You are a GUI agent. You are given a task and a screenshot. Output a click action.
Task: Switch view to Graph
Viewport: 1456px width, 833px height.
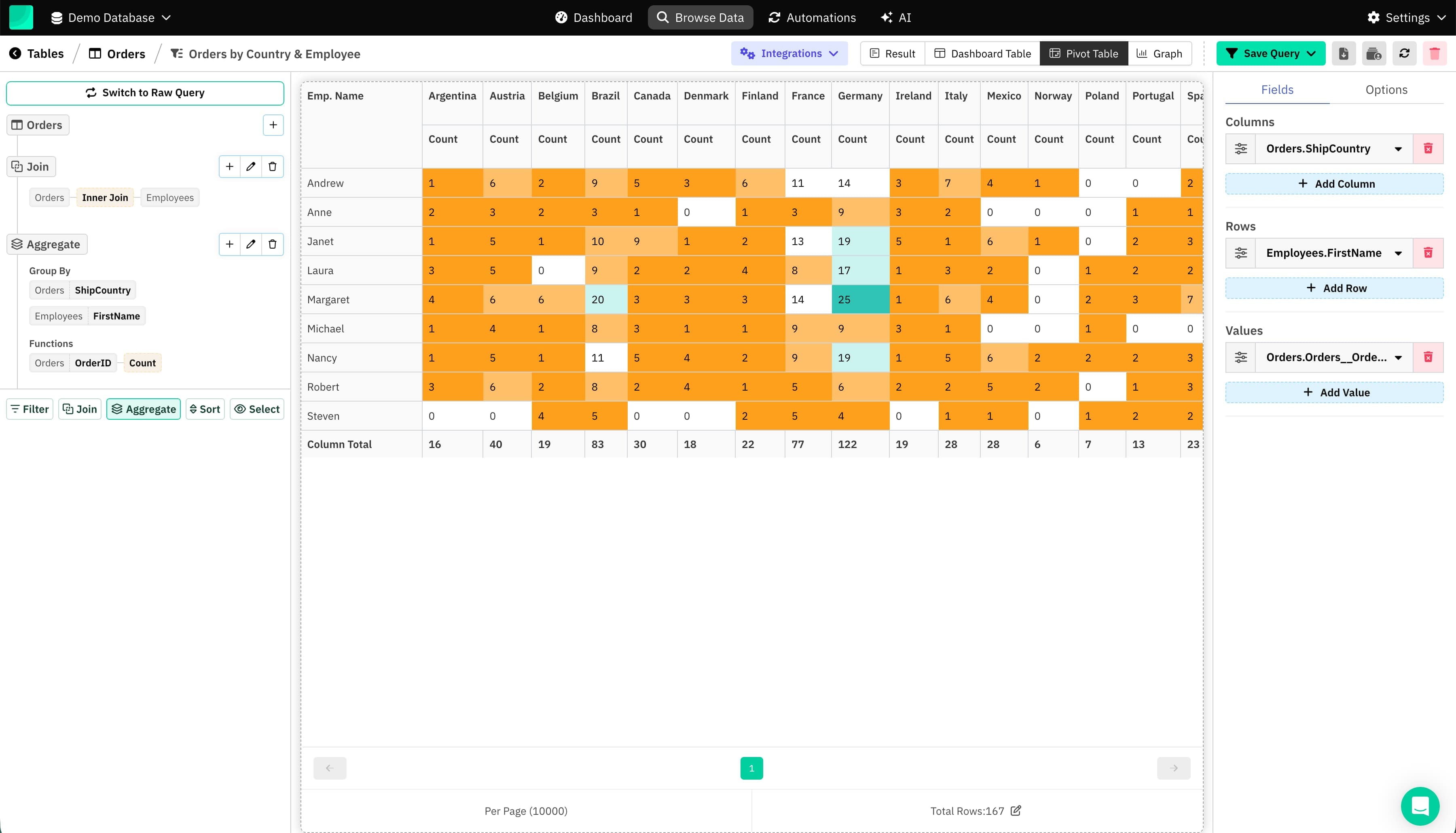coord(1159,53)
